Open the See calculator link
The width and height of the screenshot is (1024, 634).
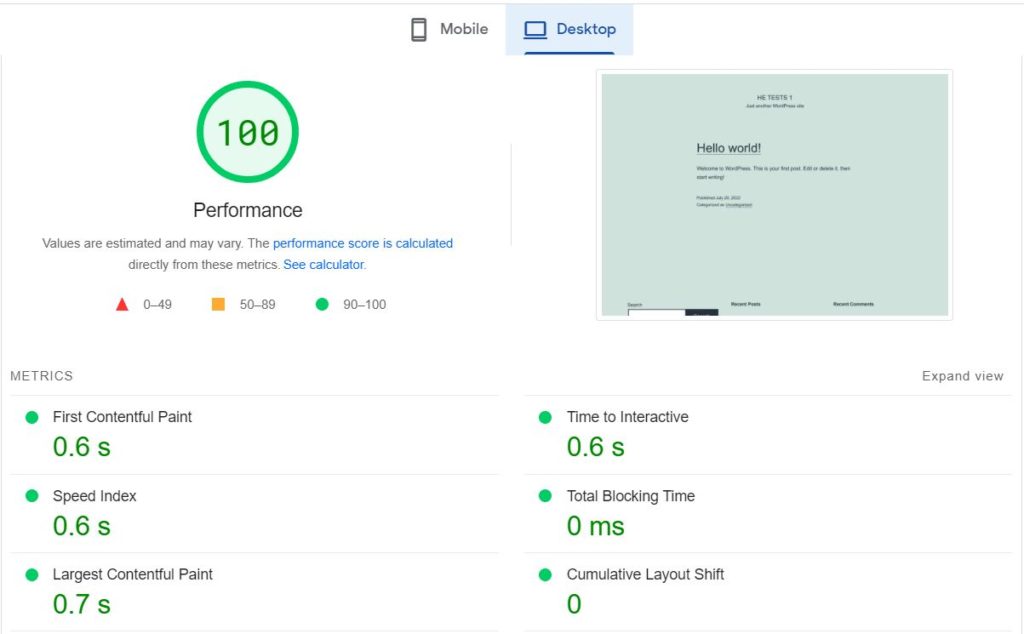pos(323,264)
